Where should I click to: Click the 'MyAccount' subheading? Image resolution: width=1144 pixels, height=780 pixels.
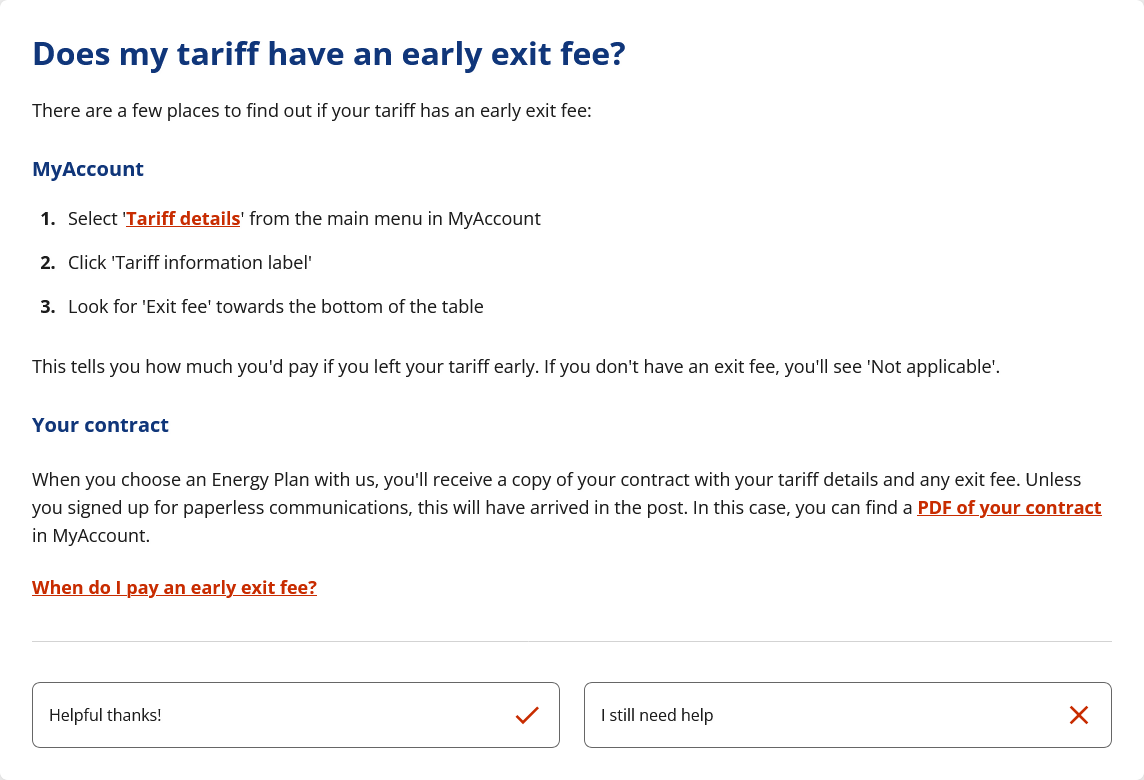tap(88, 169)
